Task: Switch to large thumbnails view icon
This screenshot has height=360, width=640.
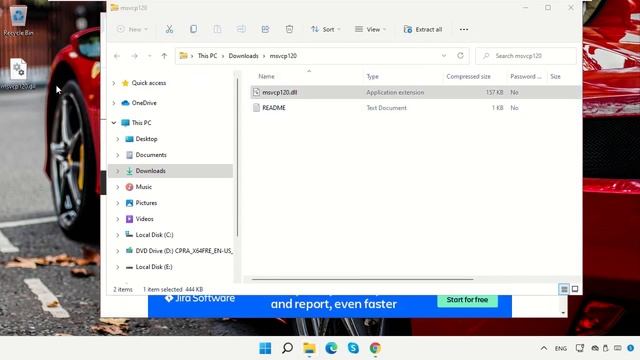Action: 575,289
